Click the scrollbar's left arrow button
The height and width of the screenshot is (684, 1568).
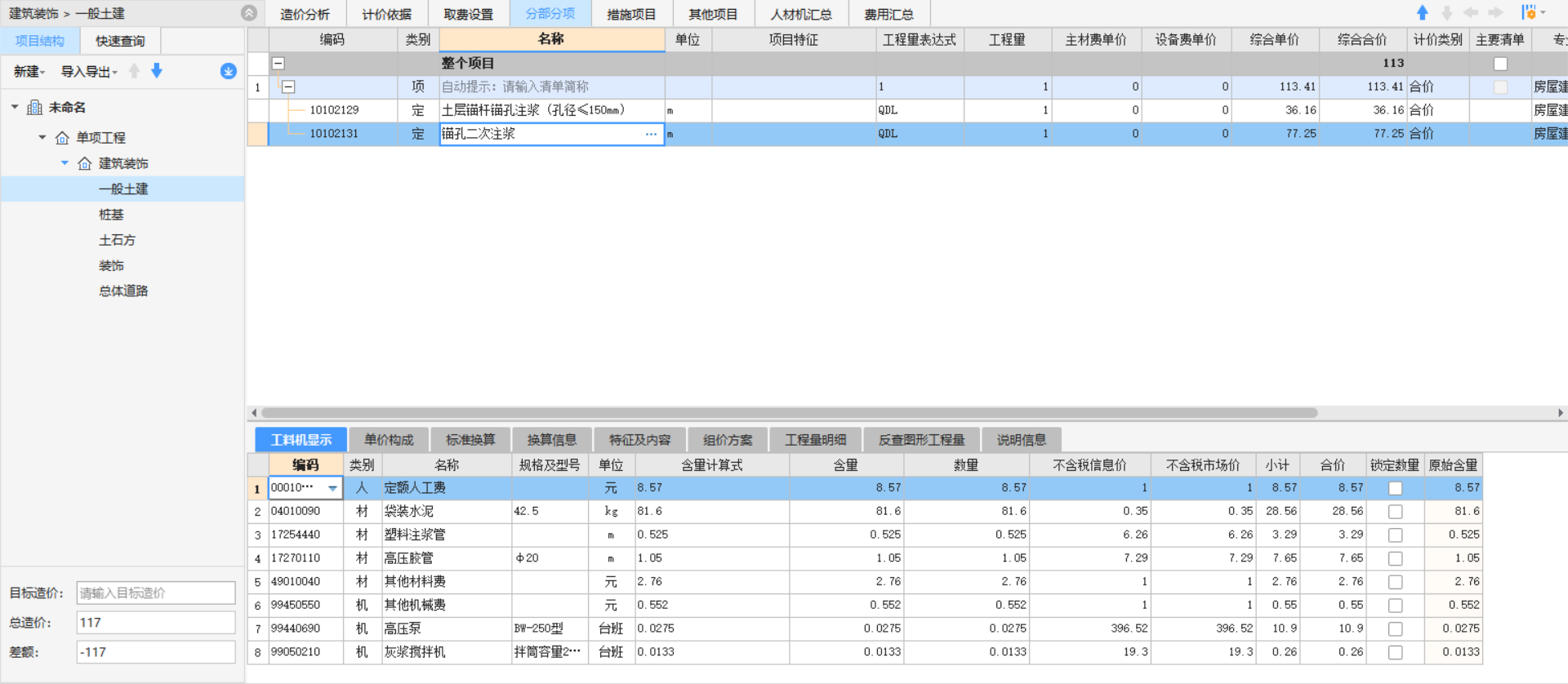(254, 413)
